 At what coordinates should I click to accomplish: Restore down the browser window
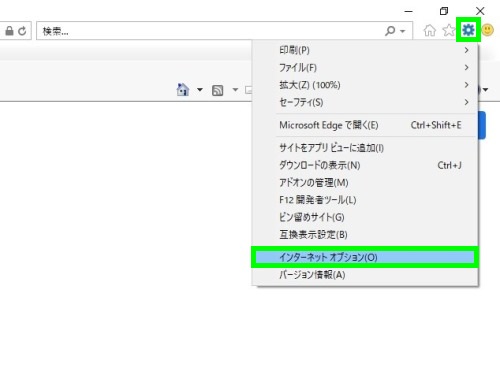pyautogui.click(x=444, y=11)
